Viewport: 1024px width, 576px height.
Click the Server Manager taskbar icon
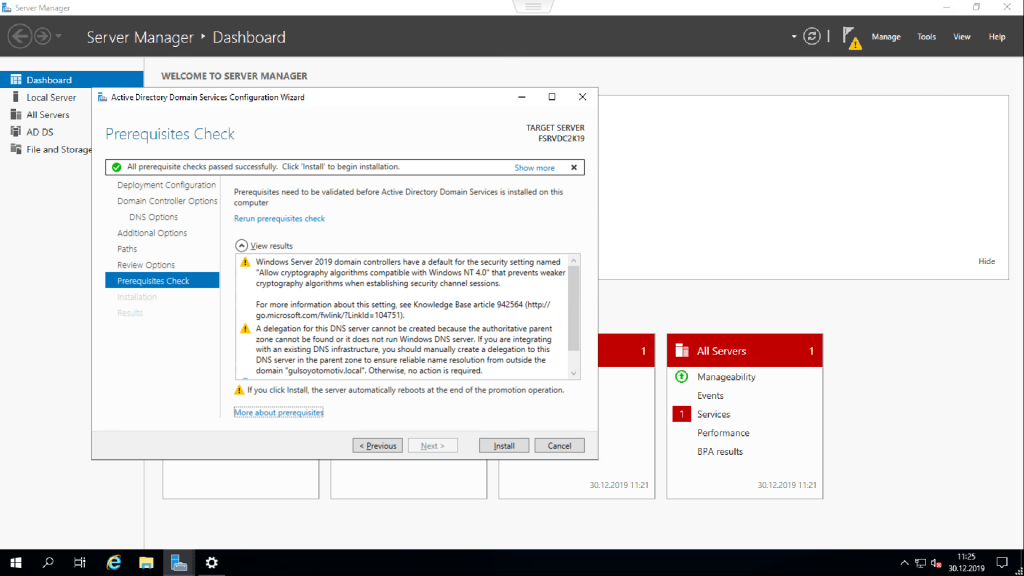click(179, 563)
